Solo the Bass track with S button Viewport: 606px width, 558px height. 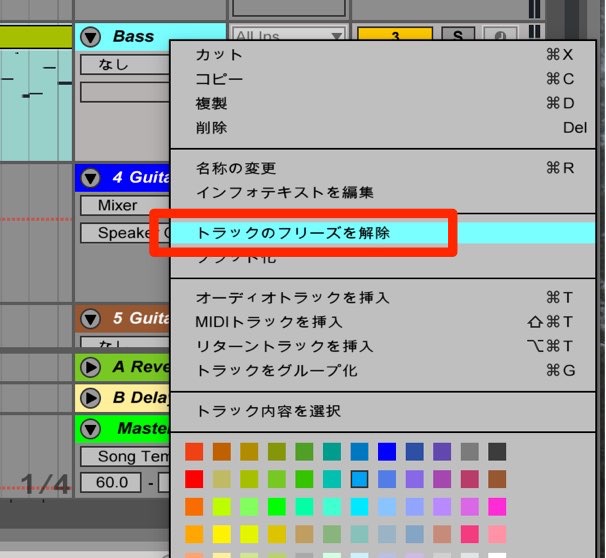pos(458,34)
